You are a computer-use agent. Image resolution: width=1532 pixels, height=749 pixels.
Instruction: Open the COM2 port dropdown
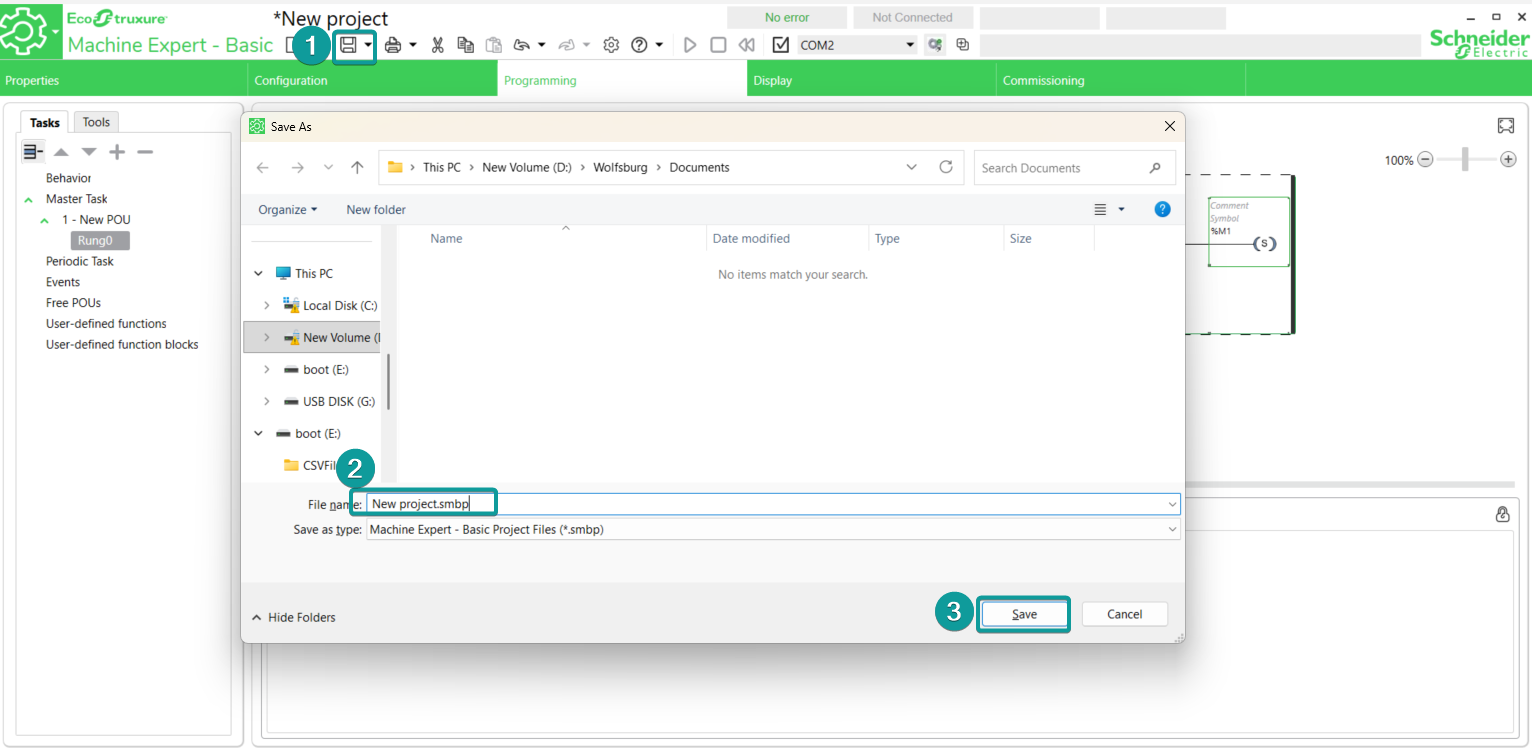click(910, 45)
